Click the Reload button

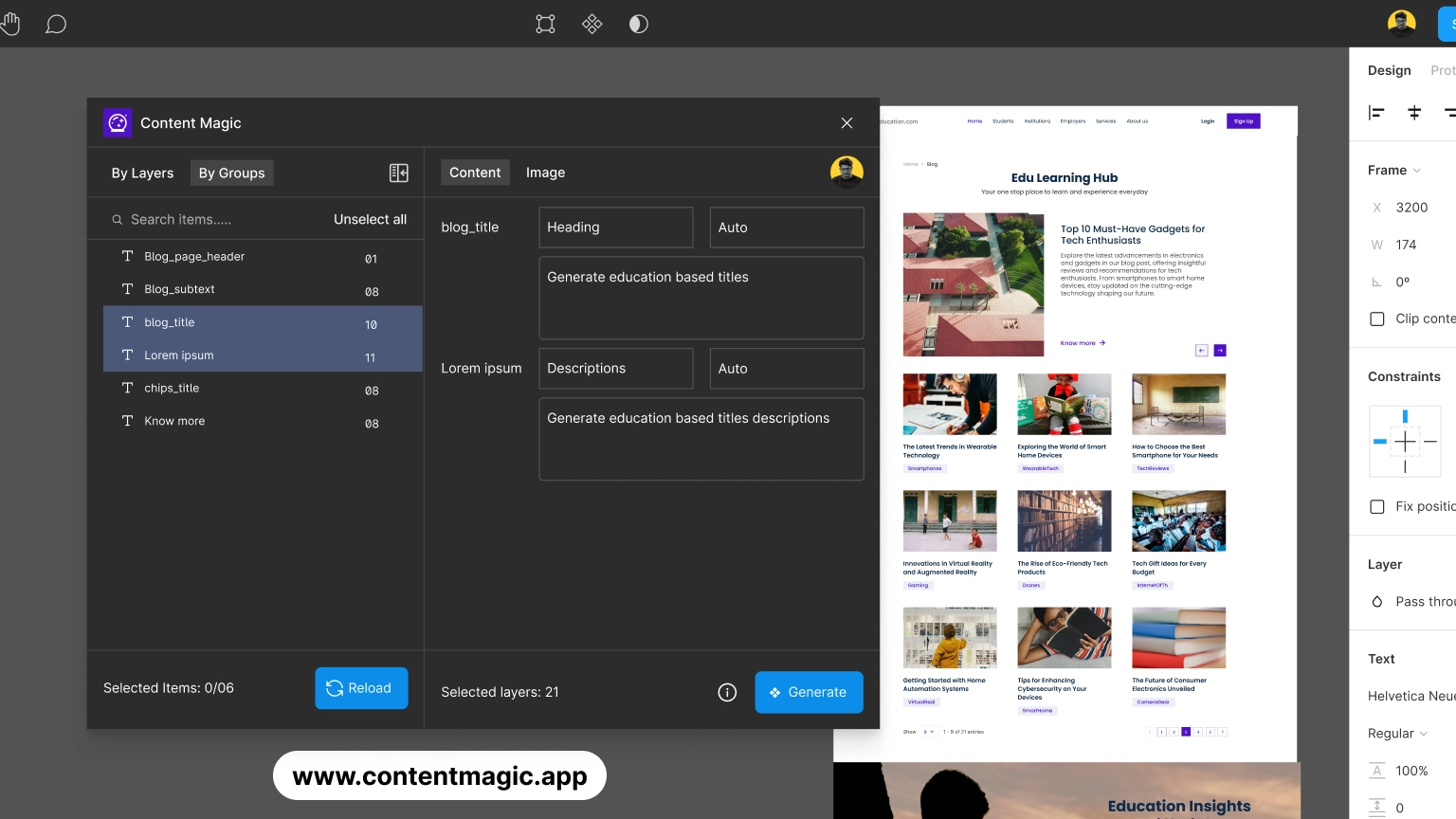coord(361,688)
